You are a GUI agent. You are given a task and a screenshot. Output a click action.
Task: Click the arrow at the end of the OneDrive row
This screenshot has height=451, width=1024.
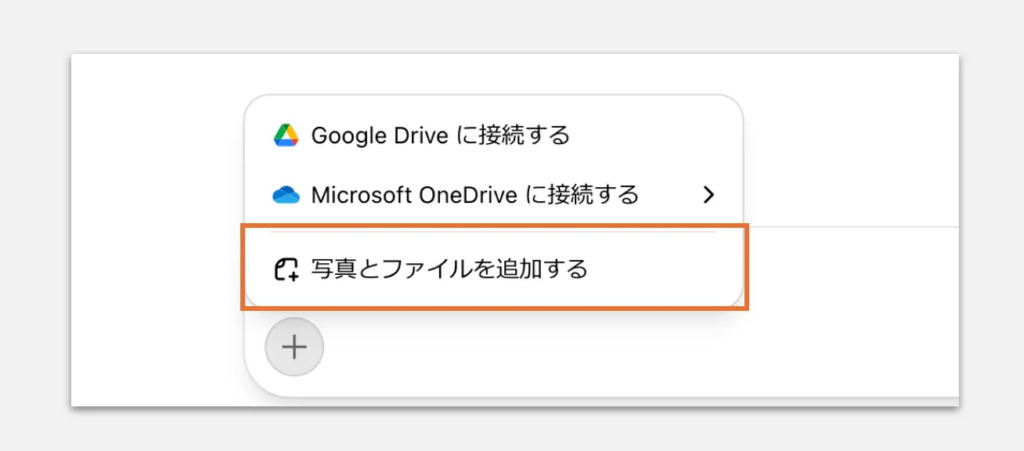click(x=709, y=194)
